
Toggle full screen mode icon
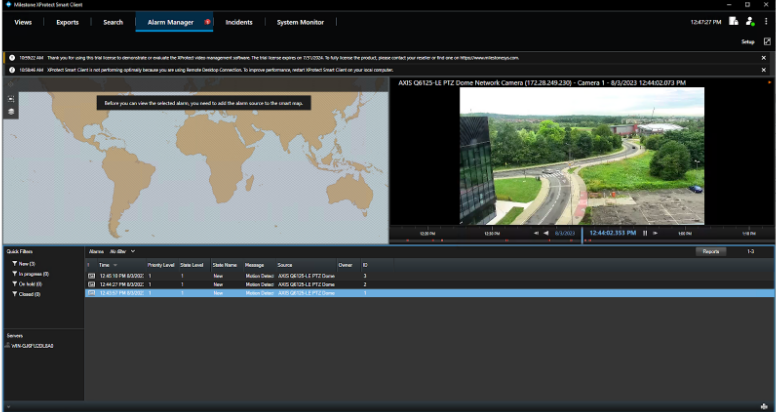point(767,42)
